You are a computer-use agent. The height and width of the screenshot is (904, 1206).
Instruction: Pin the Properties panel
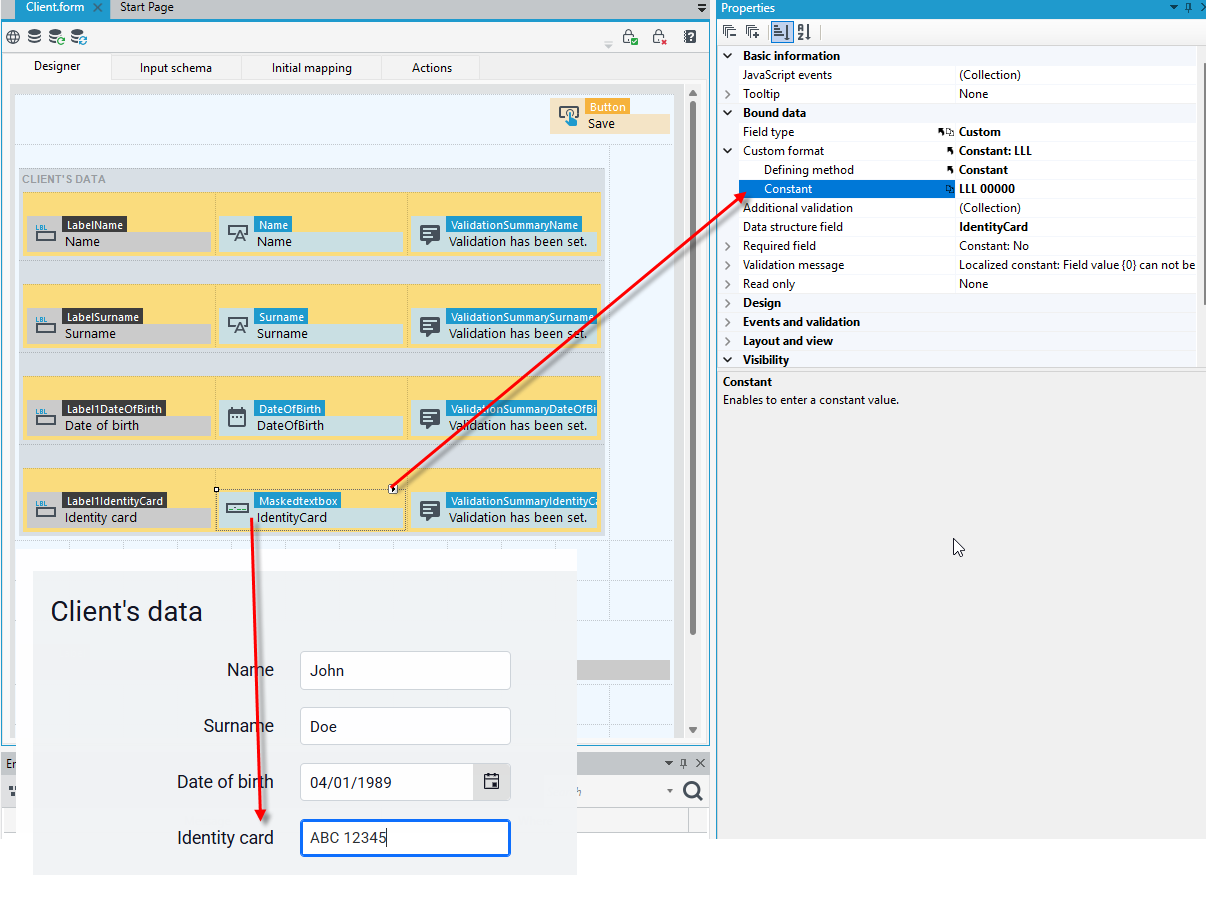coord(1188,8)
